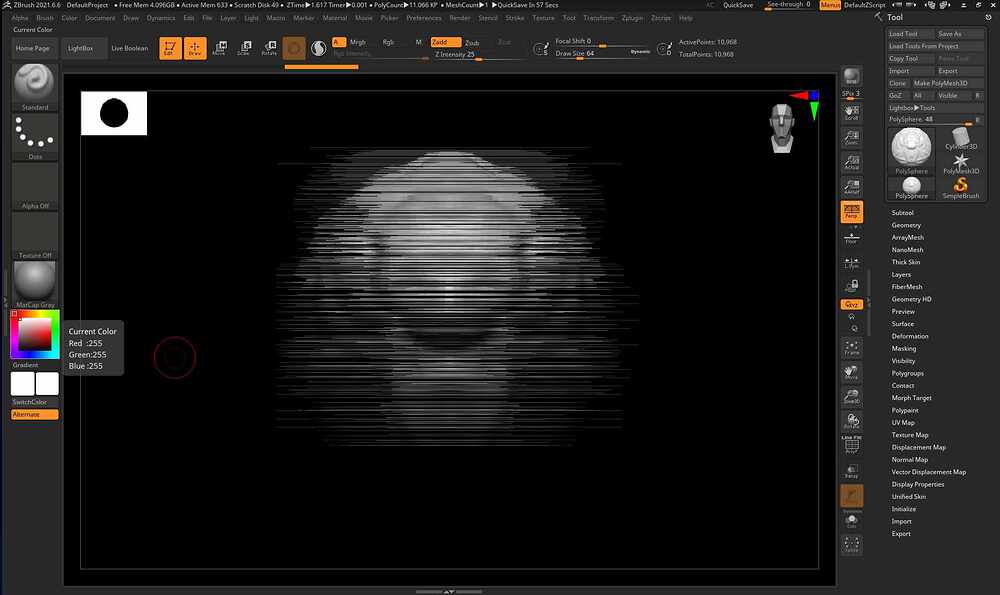Select the Scroll canvas icon
1000x595 pixels.
coord(851,113)
